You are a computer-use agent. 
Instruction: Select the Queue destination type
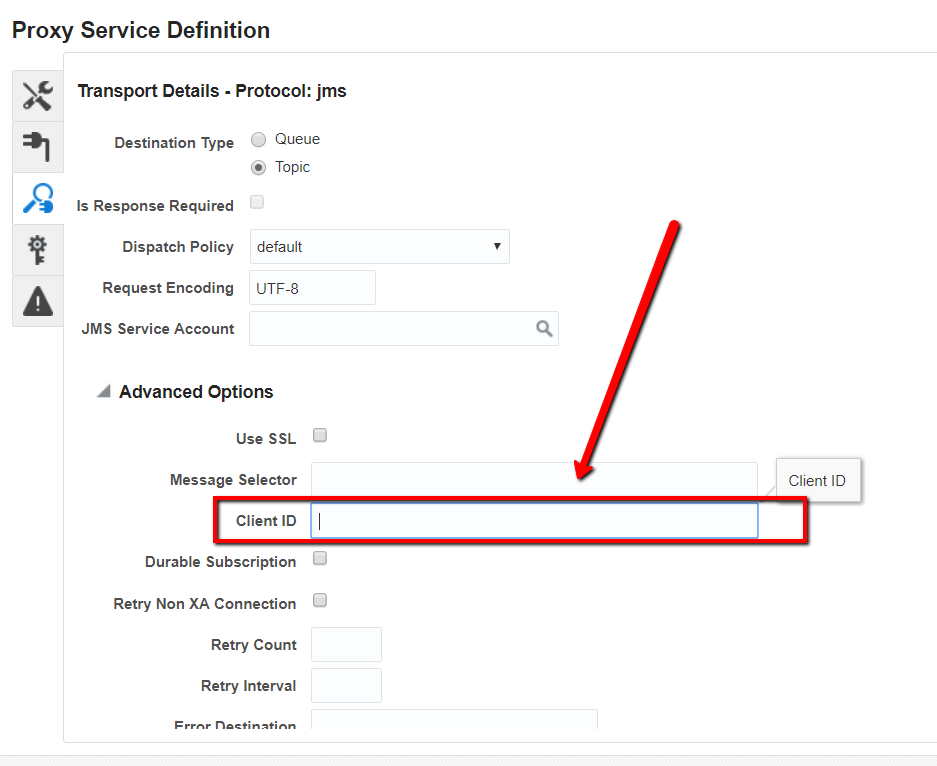[258, 139]
